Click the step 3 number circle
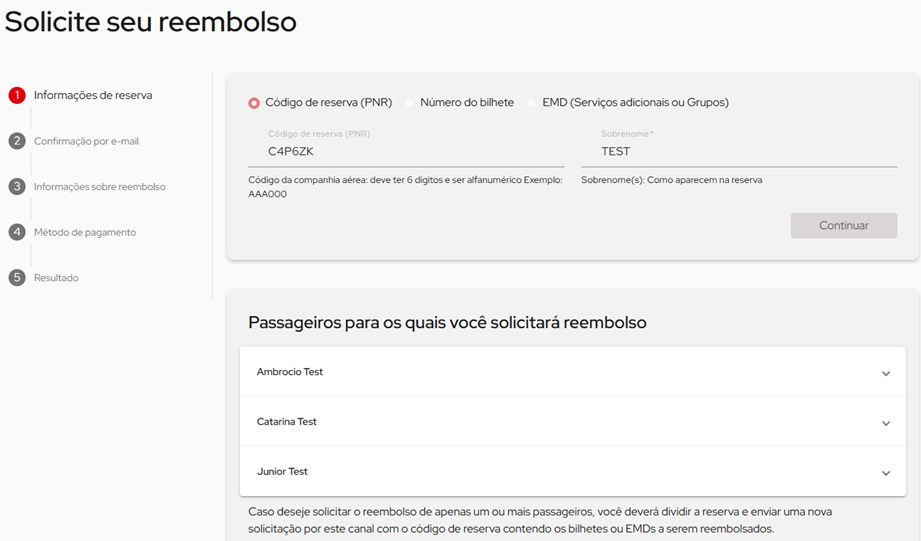Image resolution: width=921 pixels, height=541 pixels. click(17, 187)
